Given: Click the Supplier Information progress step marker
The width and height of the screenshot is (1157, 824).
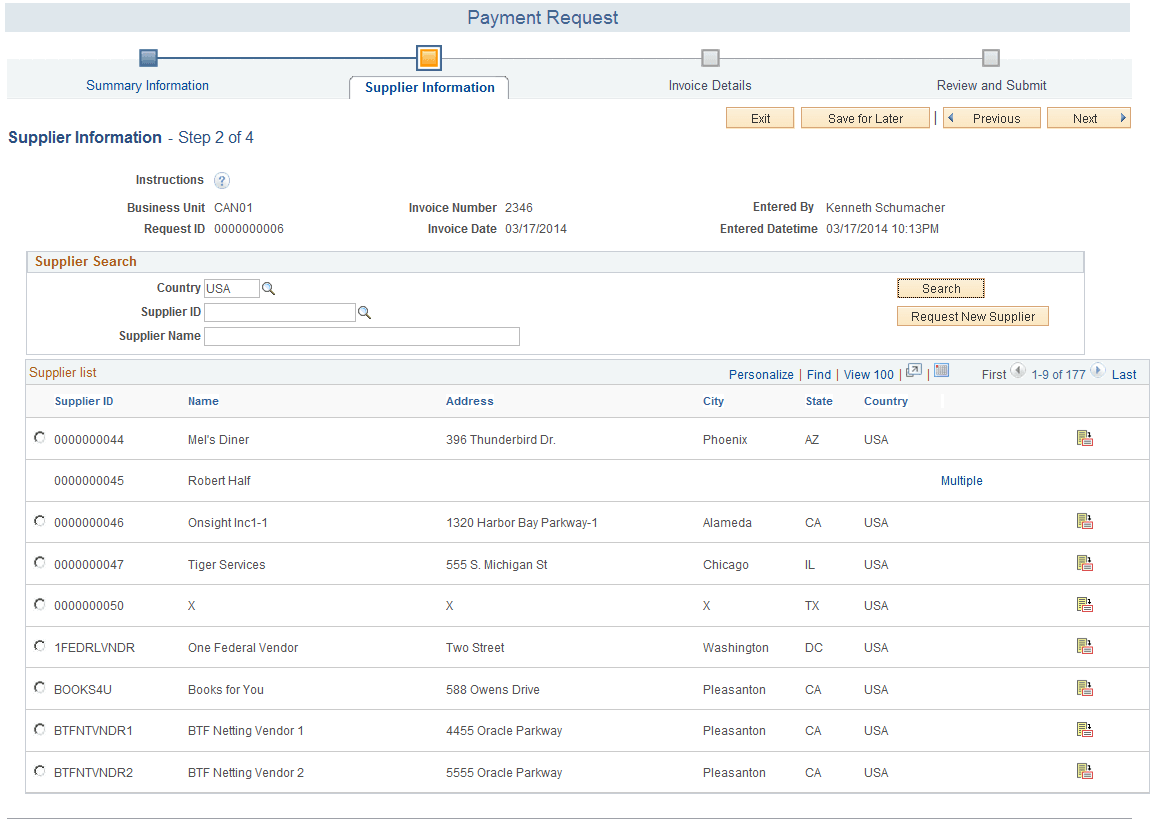Looking at the screenshot, I should pos(428,58).
